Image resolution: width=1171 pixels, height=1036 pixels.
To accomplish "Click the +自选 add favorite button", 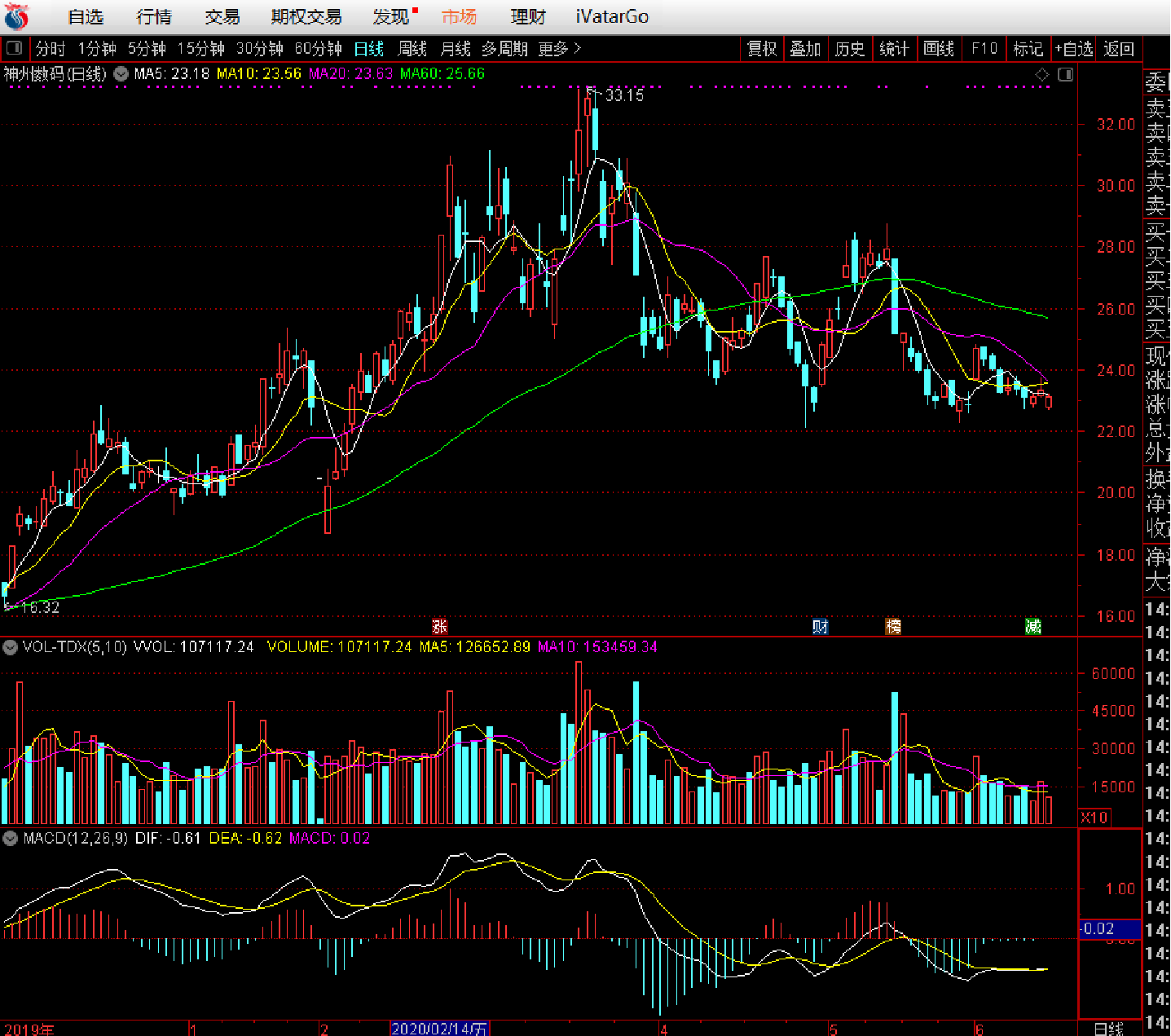I will [1073, 49].
